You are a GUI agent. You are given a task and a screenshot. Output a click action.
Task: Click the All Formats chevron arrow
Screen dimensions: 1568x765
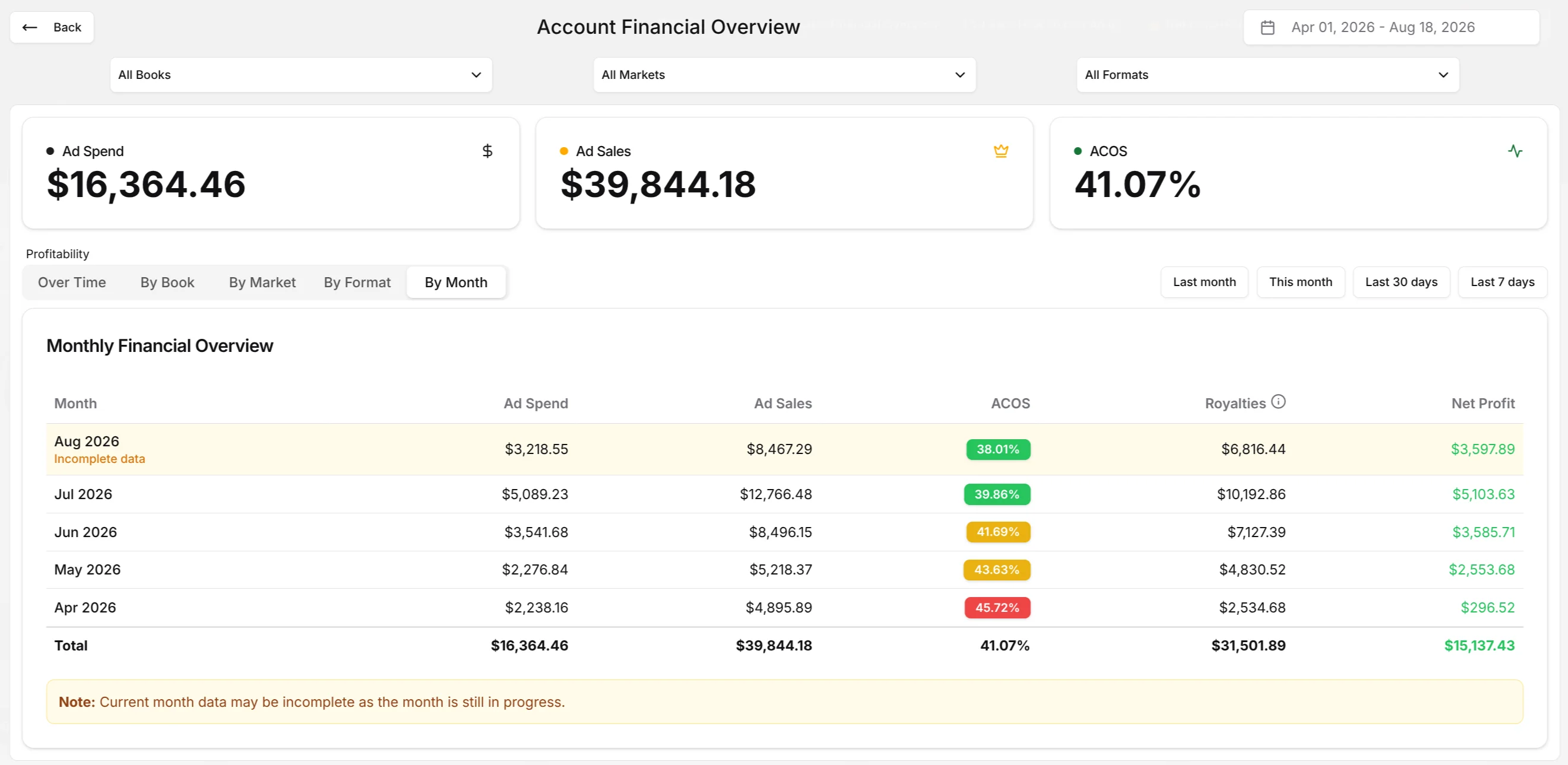pyautogui.click(x=1443, y=75)
